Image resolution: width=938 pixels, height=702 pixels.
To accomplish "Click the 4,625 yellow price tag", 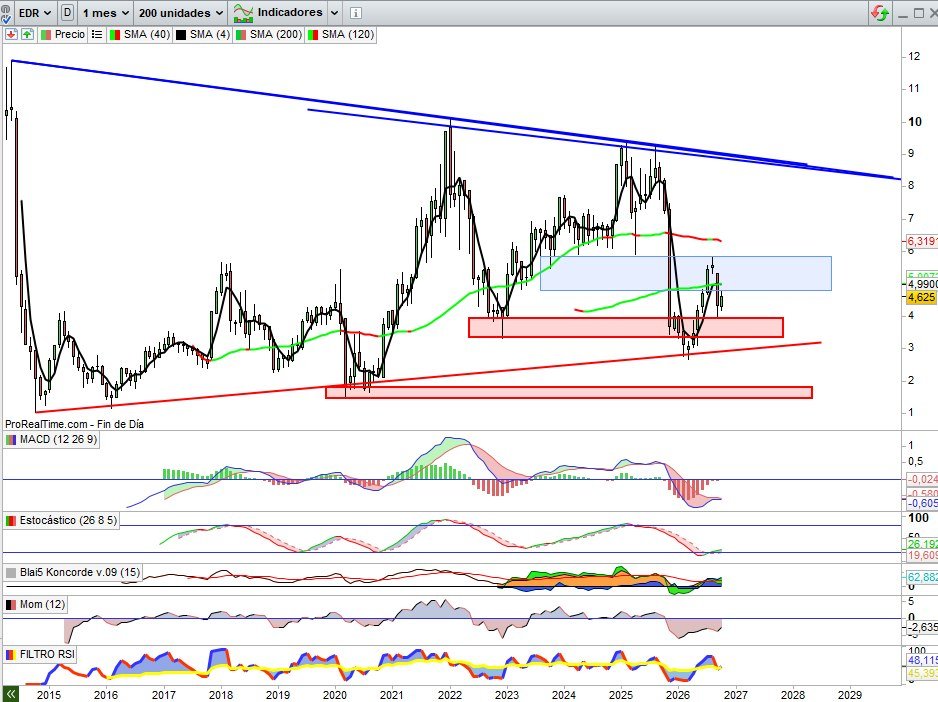I will [921, 297].
